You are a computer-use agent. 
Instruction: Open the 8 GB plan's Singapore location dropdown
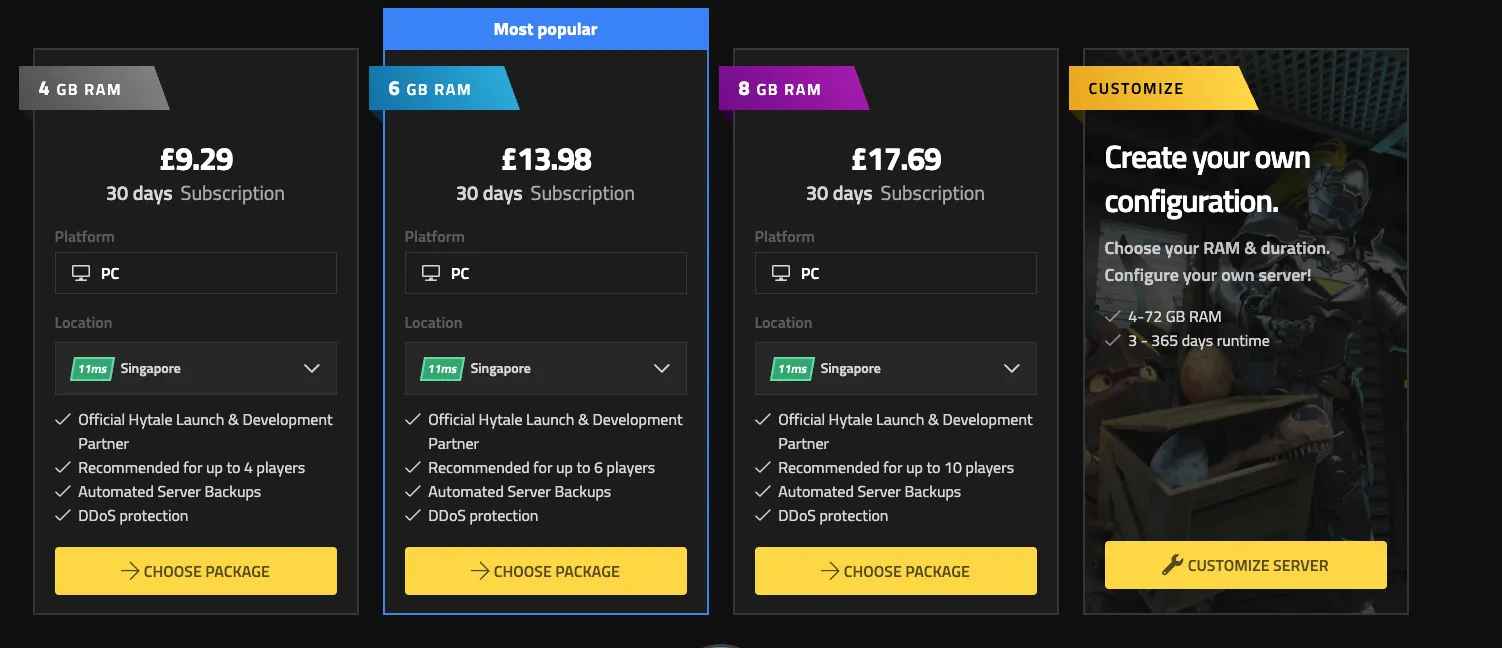pyautogui.click(x=1012, y=368)
